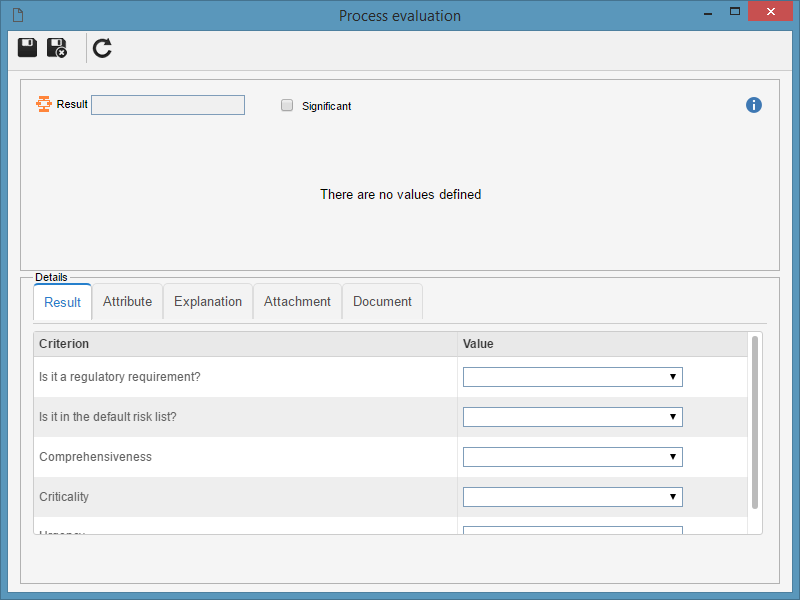Image resolution: width=800 pixels, height=600 pixels.
Task: Close the Process evaluation window
Action: coord(770,11)
